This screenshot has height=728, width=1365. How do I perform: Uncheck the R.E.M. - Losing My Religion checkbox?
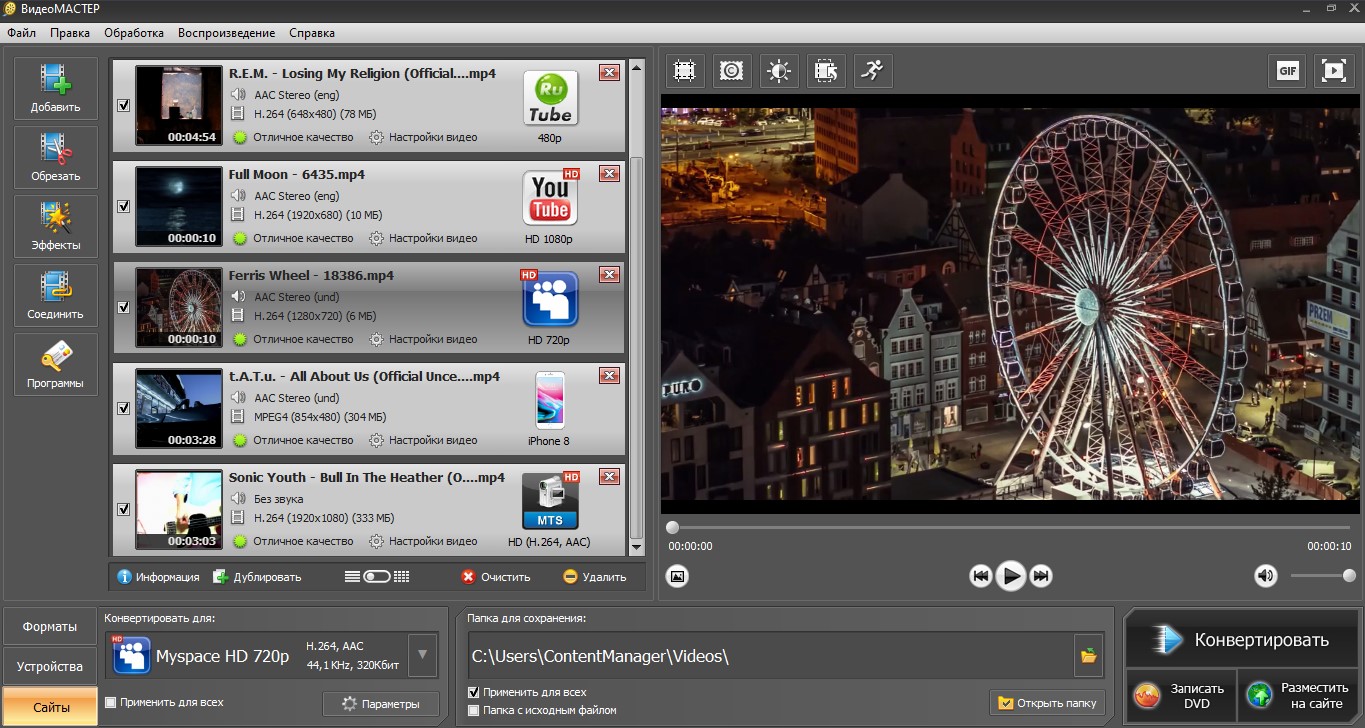(x=123, y=105)
